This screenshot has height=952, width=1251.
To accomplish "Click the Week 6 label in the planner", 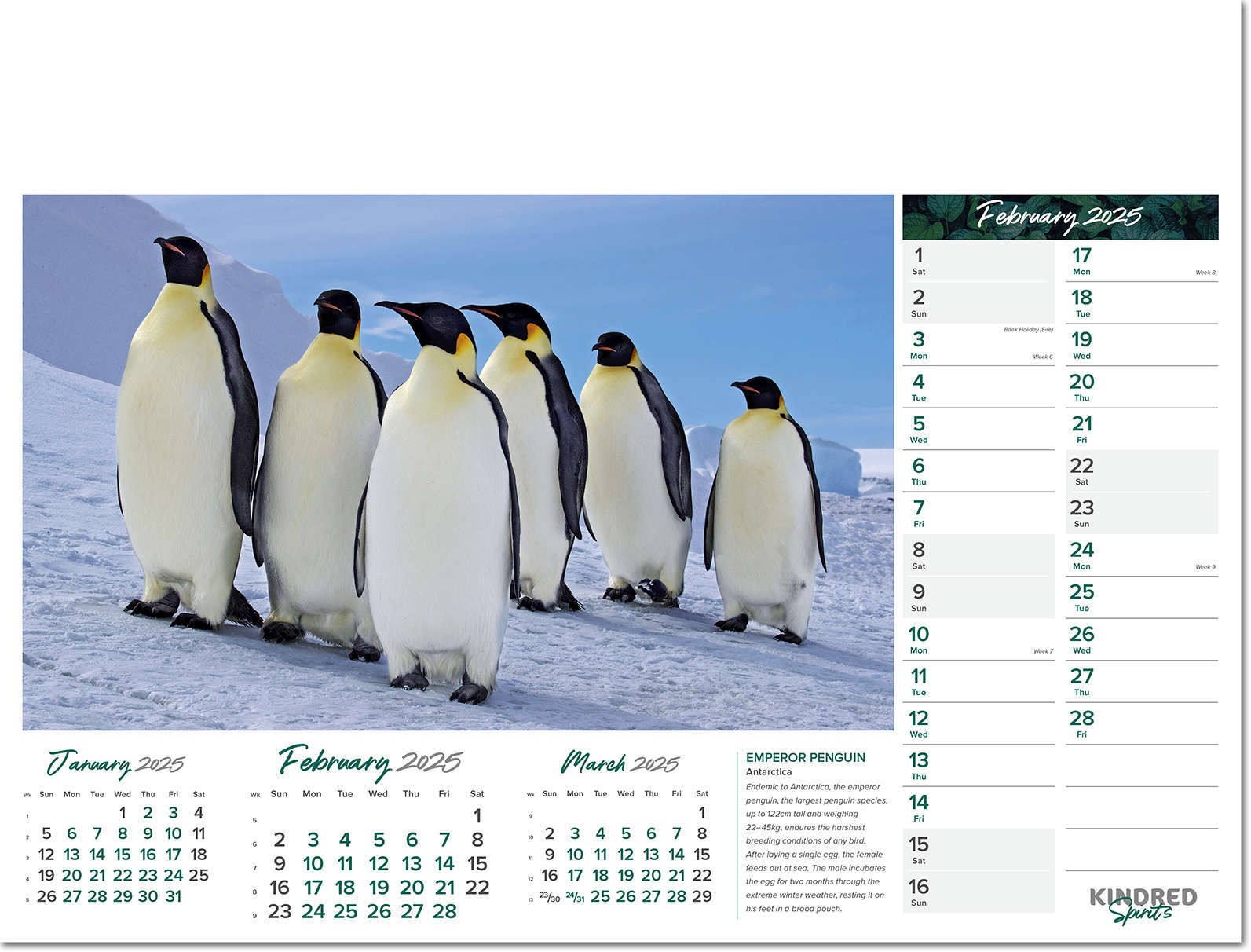I will (1042, 357).
